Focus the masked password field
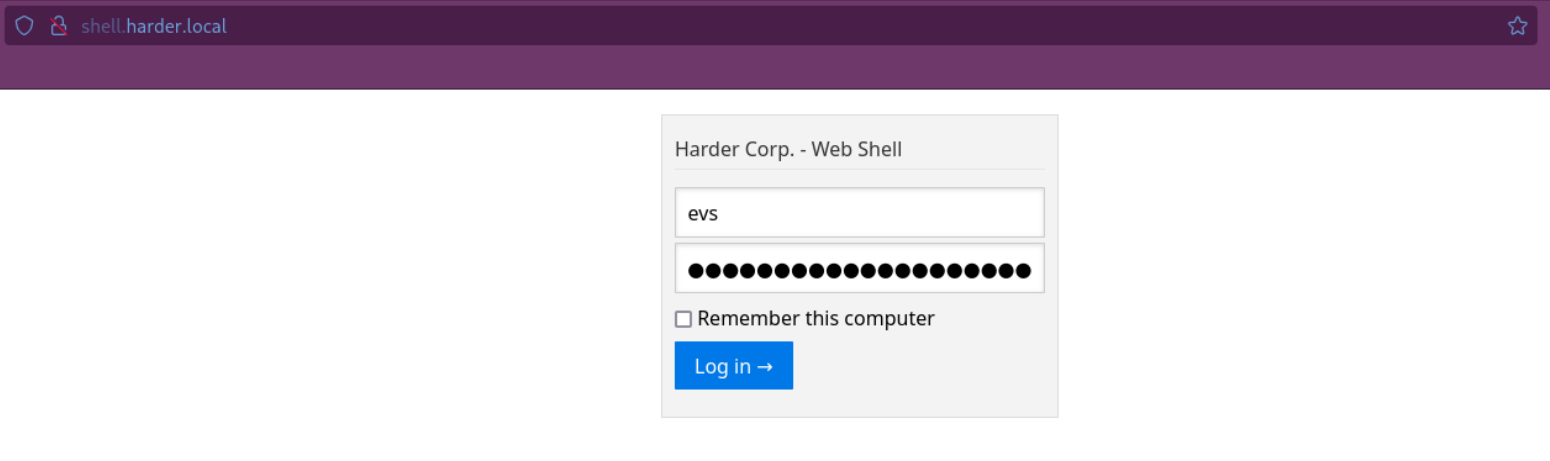The image size is (1550, 461). coord(860,268)
